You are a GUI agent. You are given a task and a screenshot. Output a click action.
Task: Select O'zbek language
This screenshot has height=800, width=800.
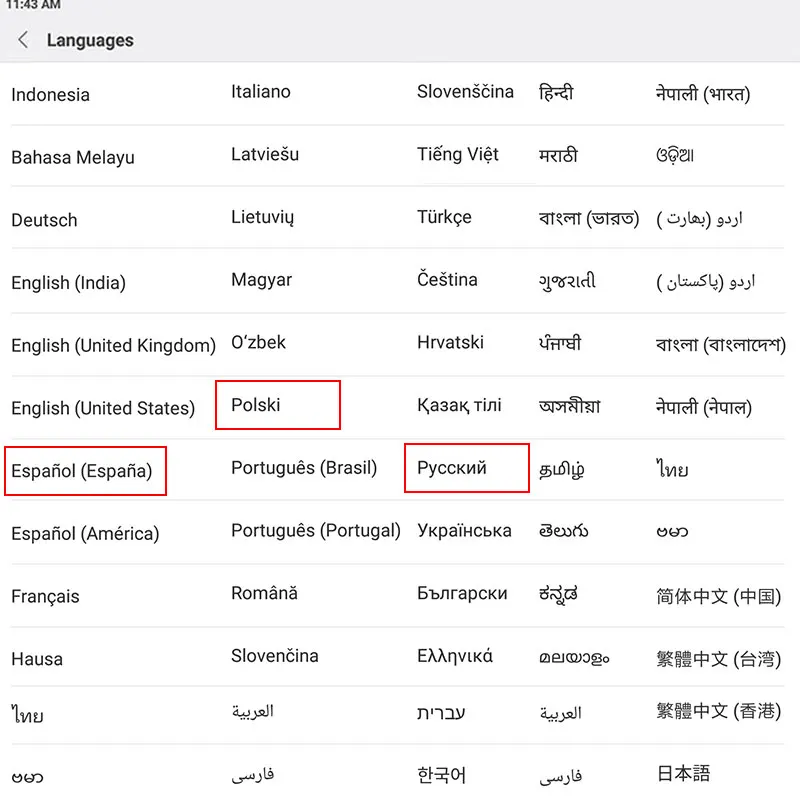coord(258,342)
